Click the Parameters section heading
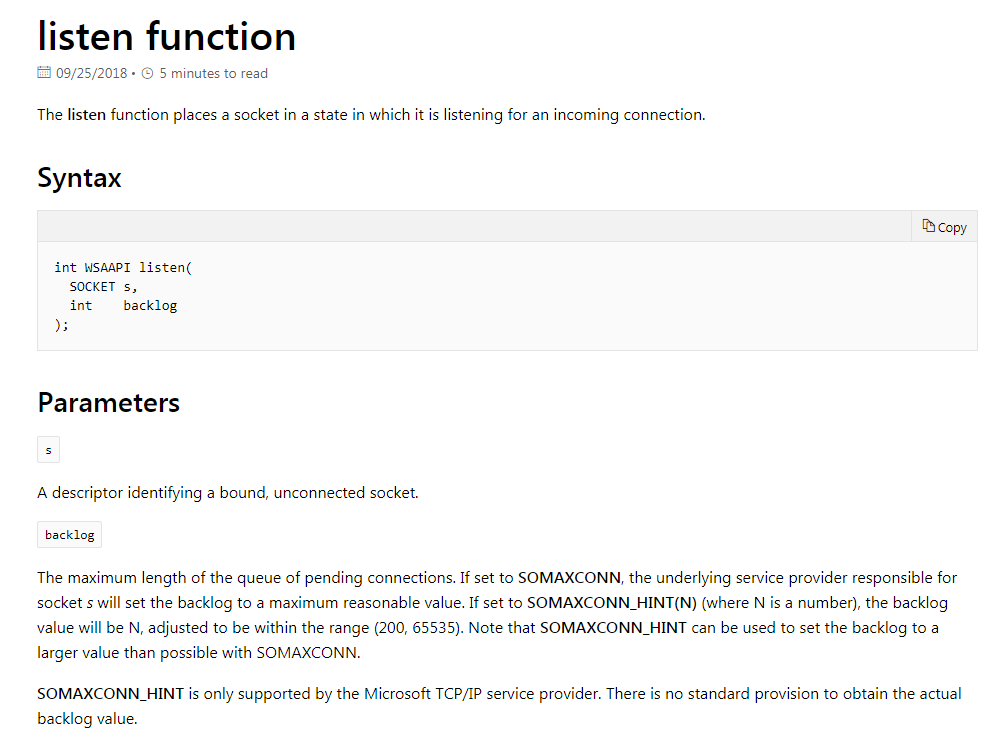This screenshot has height=737, width=994. pyautogui.click(x=108, y=402)
